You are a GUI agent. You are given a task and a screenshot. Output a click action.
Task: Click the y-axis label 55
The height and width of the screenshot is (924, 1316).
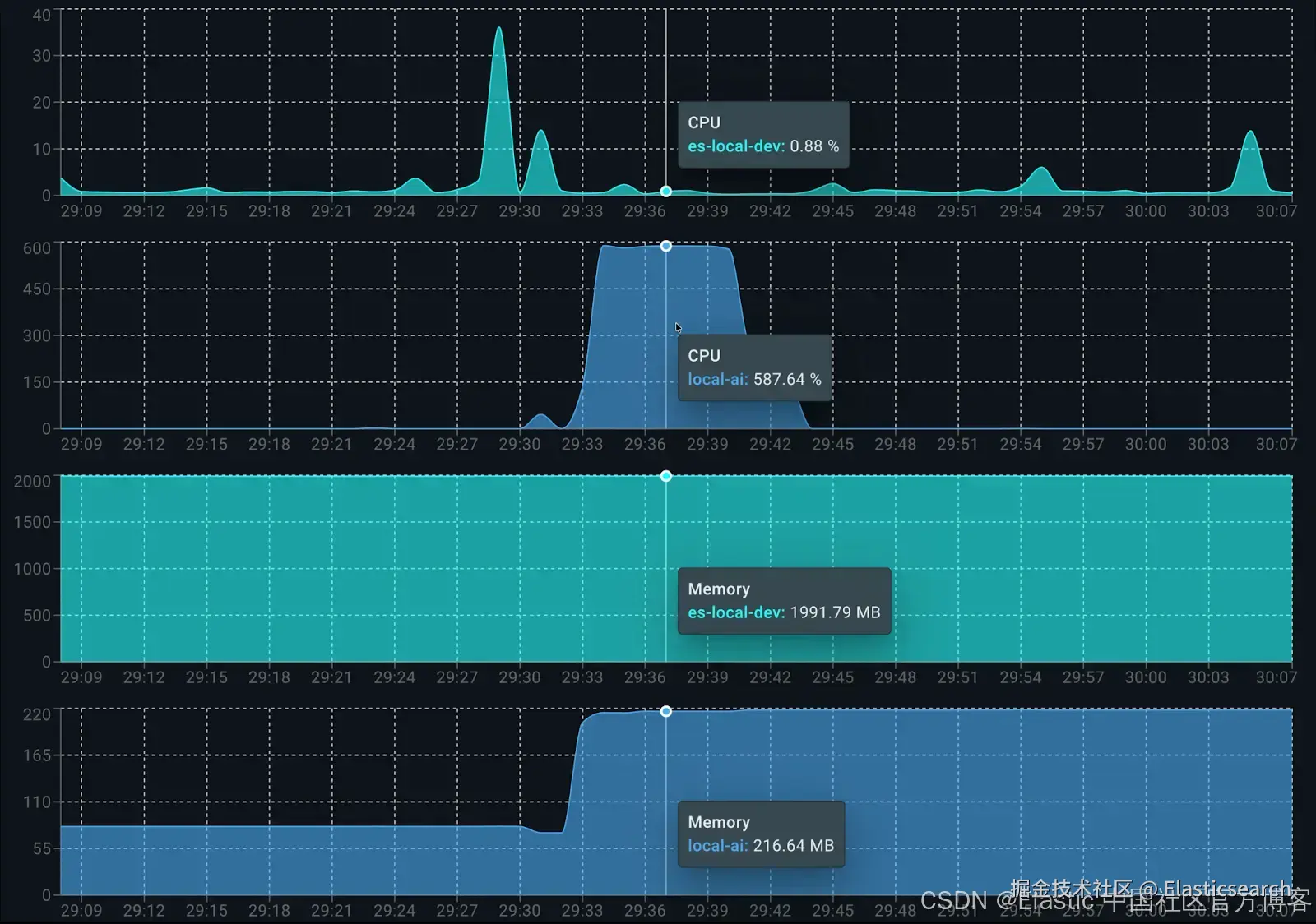click(42, 848)
